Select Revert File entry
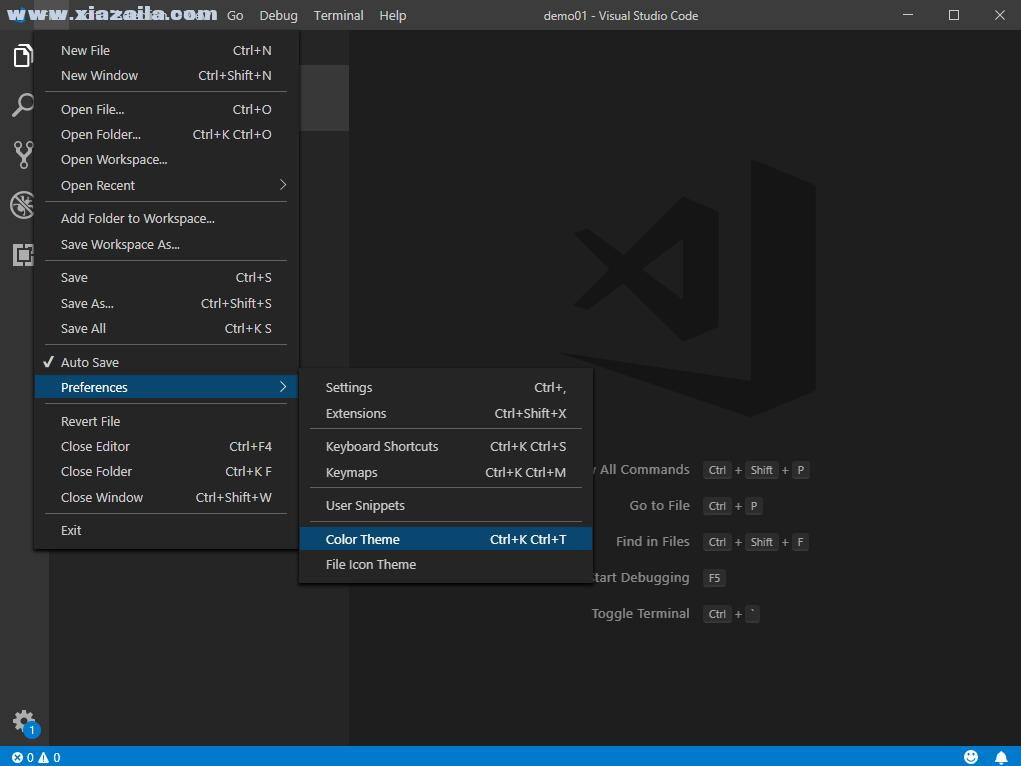The width and height of the screenshot is (1021, 766). point(166,421)
